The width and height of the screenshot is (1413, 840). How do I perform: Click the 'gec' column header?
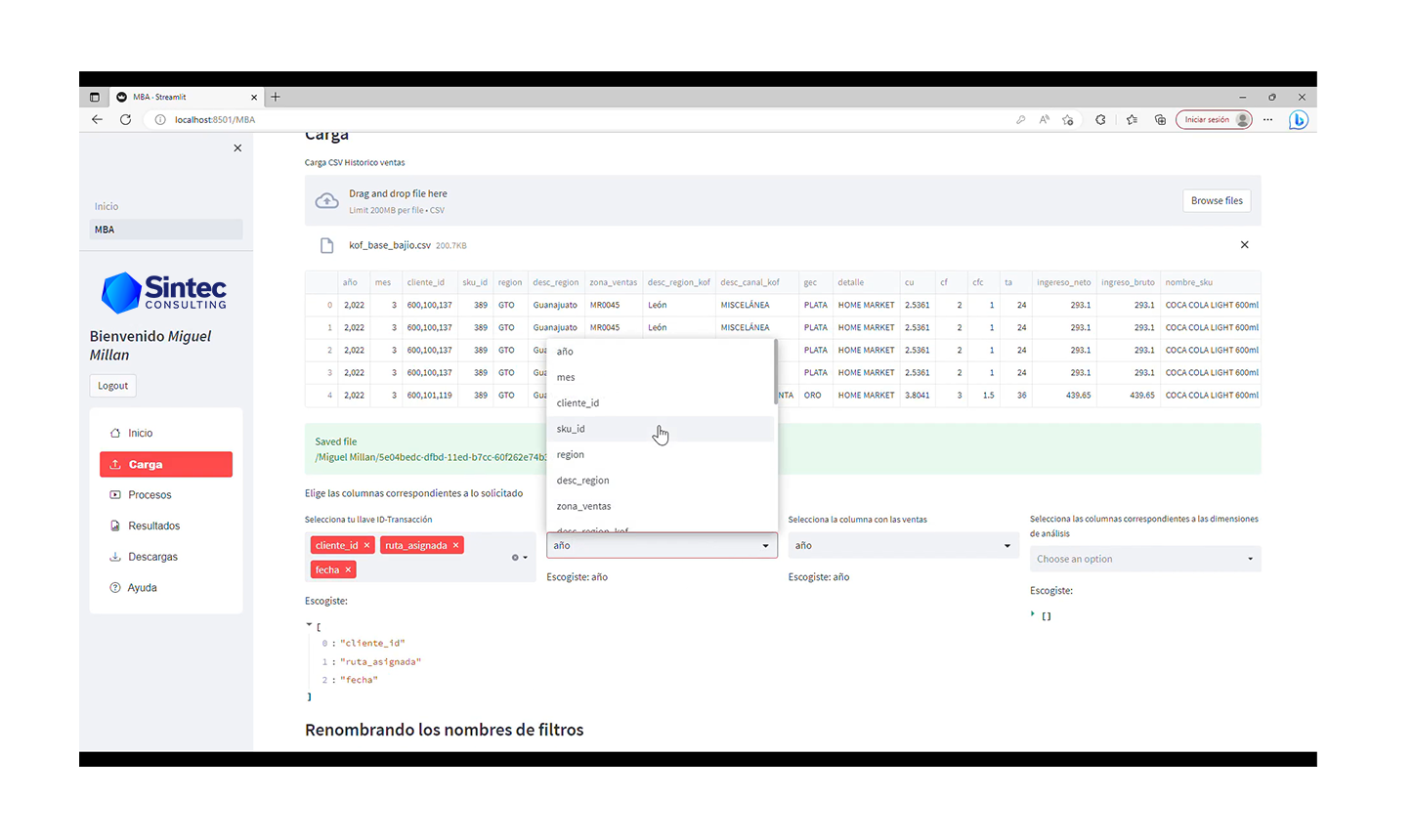(x=816, y=282)
